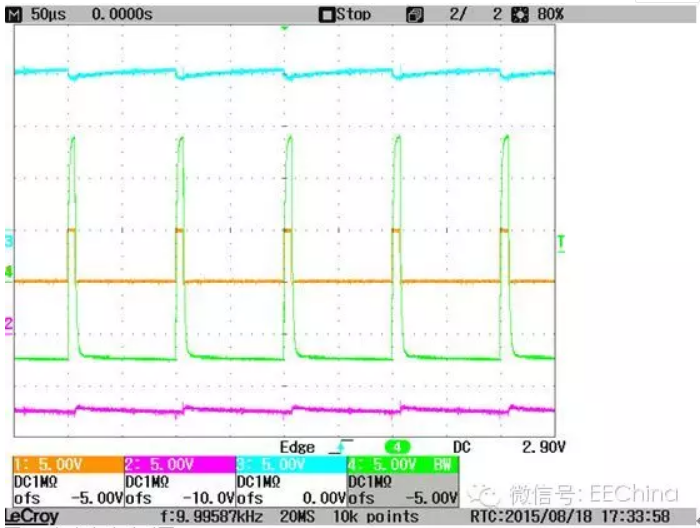This screenshot has width=700, height=528.
Task: Click the channel 3 ground marker on left
Action: click(x=9, y=242)
